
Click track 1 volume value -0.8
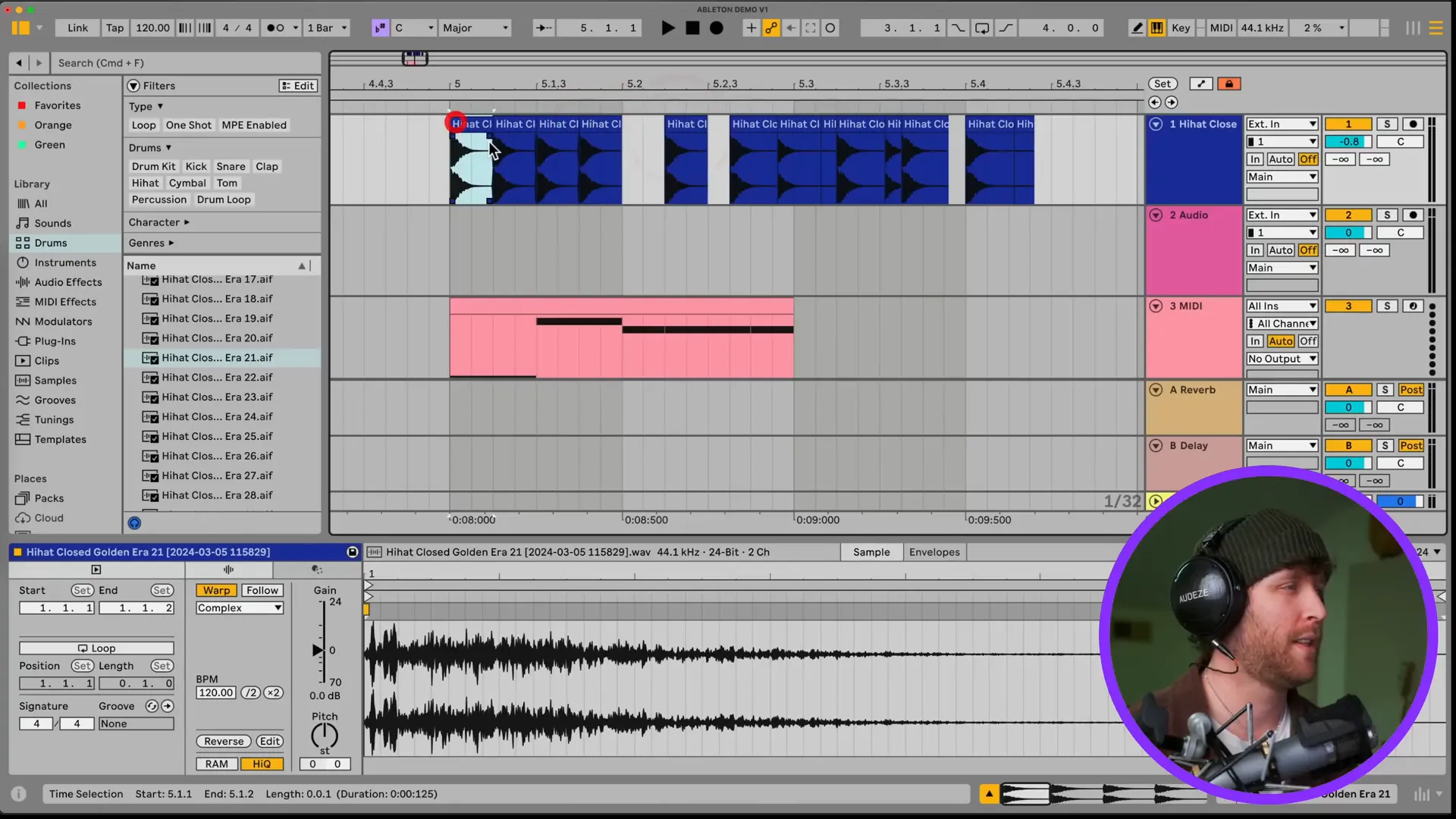pyautogui.click(x=1348, y=142)
